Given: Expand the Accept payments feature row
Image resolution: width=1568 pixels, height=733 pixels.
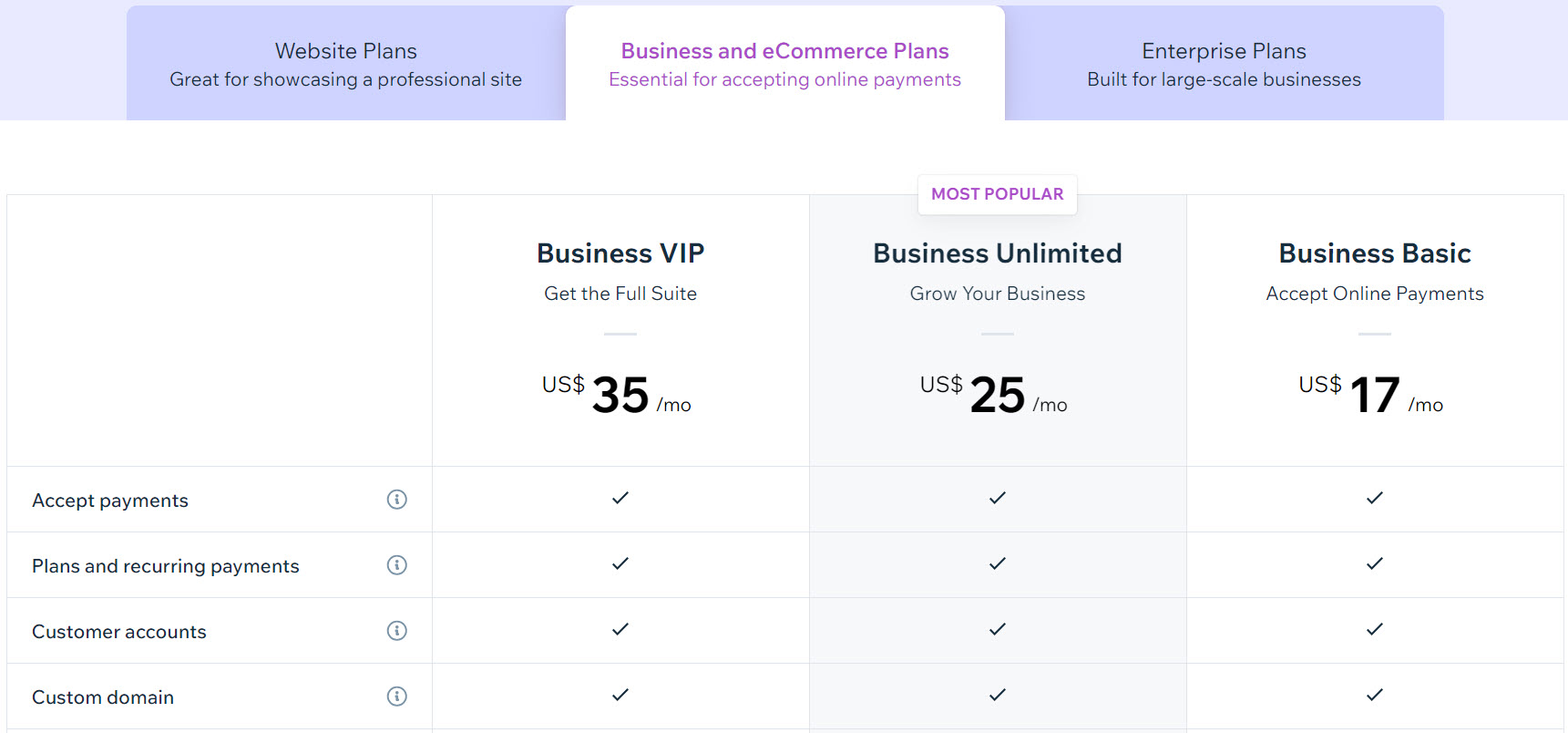Looking at the screenshot, I should 109,500.
